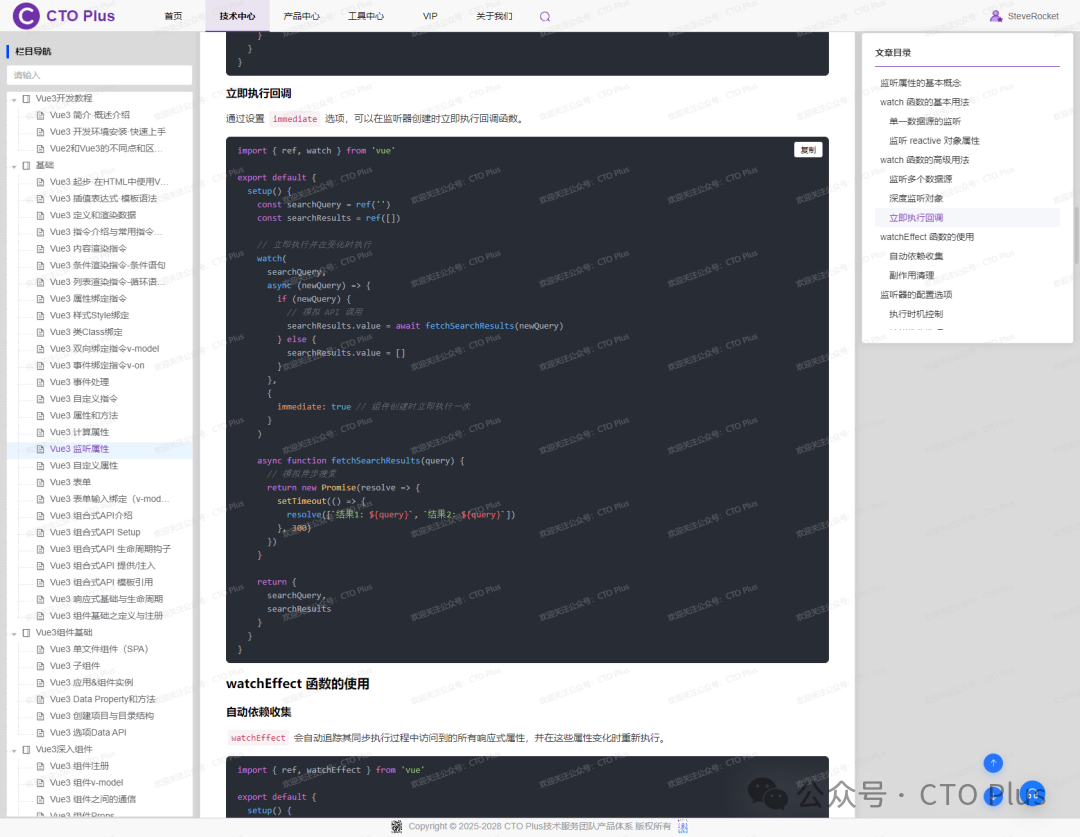Screen dimensions: 1080x837
Task: Open 工具中心 navigation menu
Action: point(366,16)
